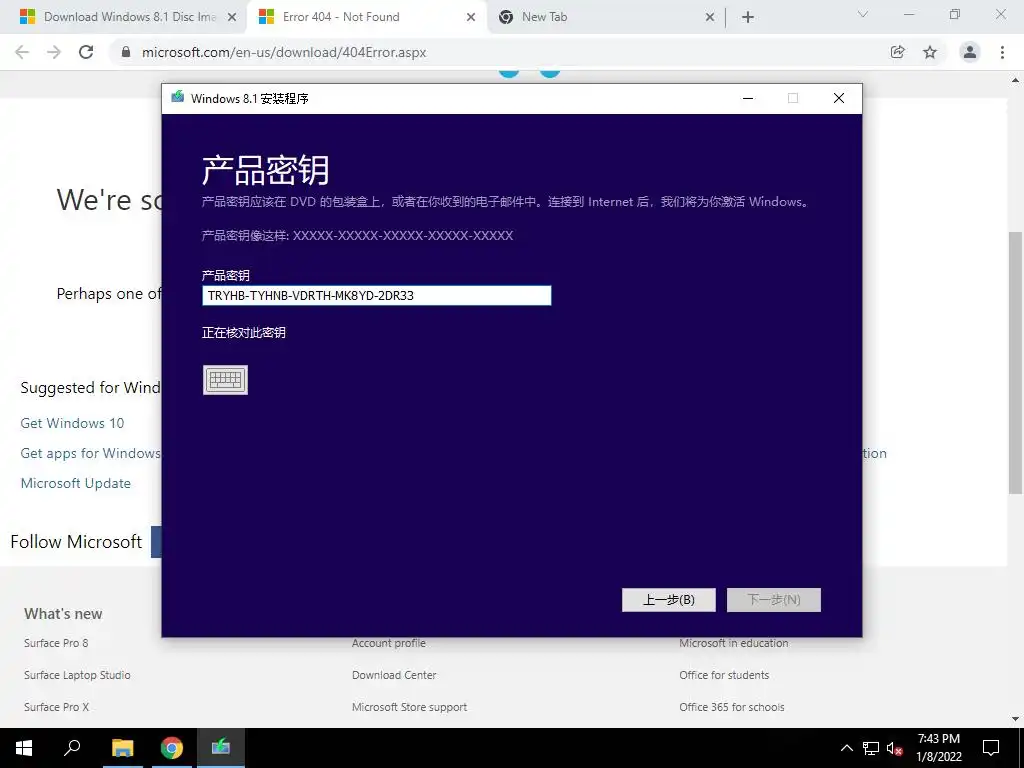This screenshot has width=1024, height=768.
Task: Click the 产品密钥 heading text
Action: click(x=265, y=170)
